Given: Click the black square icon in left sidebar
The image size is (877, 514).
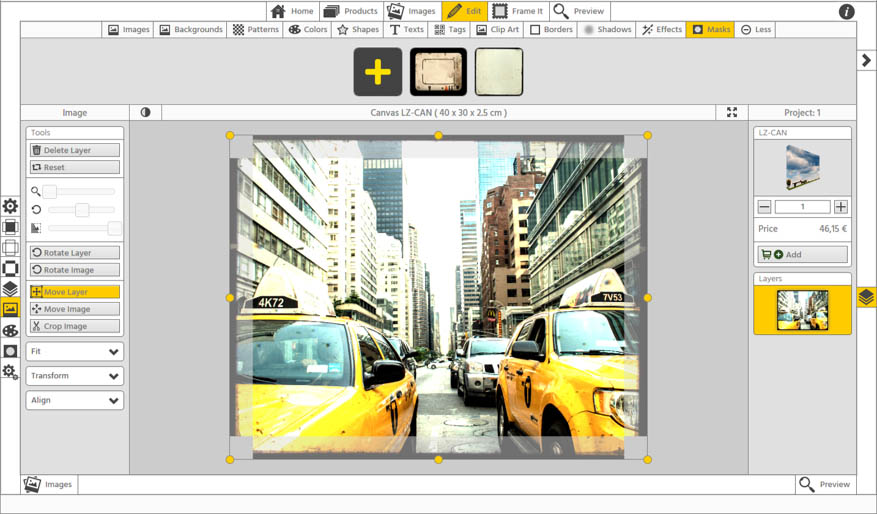Looking at the screenshot, I should tap(10, 227).
